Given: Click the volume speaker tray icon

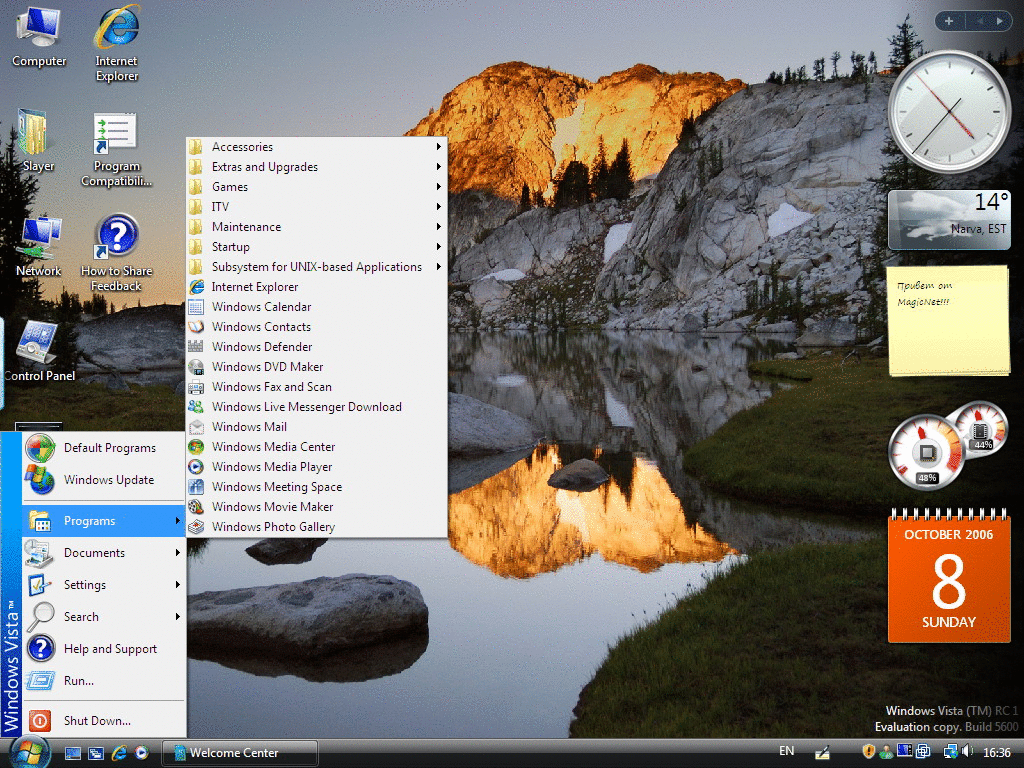Looking at the screenshot, I should tap(967, 752).
